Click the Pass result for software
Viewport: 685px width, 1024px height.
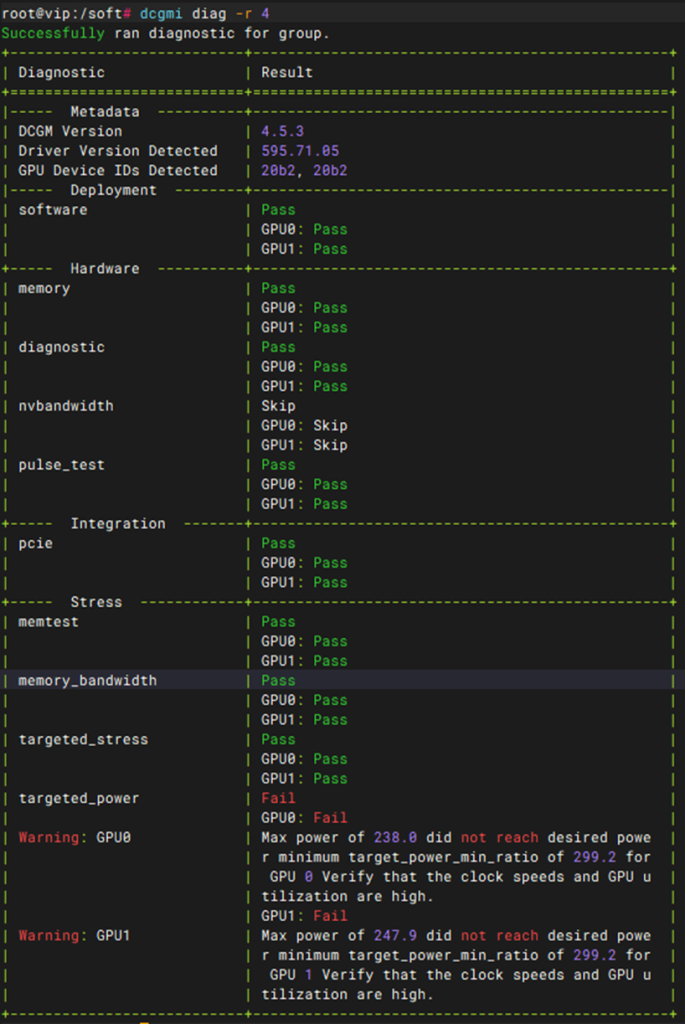pyautogui.click(x=278, y=210)
